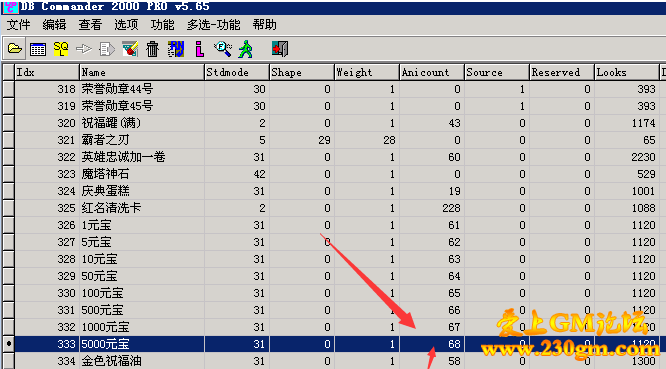The width and height of the screenshot is (666, 369).
Task: Click the name cell 50元宝
Action: coord(142,276)
